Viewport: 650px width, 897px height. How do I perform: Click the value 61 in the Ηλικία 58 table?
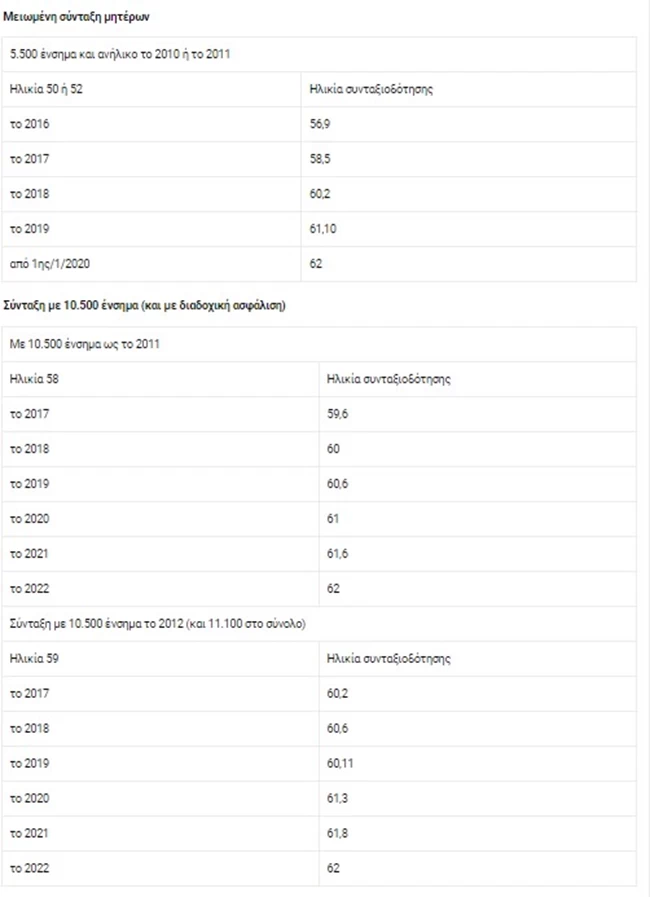[334, 519]
